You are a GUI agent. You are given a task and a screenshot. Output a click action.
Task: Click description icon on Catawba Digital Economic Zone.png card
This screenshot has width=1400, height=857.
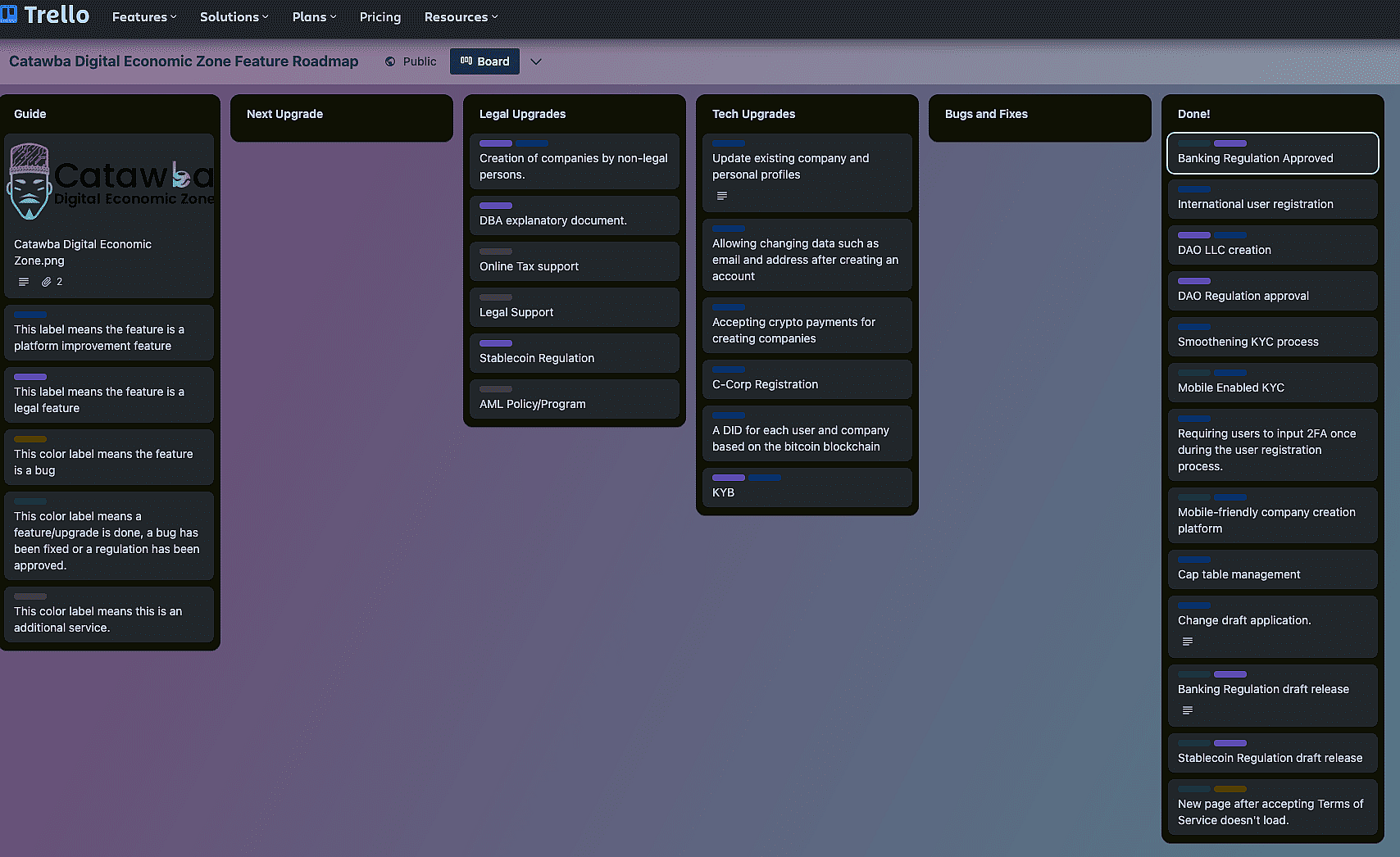point(24,282)
